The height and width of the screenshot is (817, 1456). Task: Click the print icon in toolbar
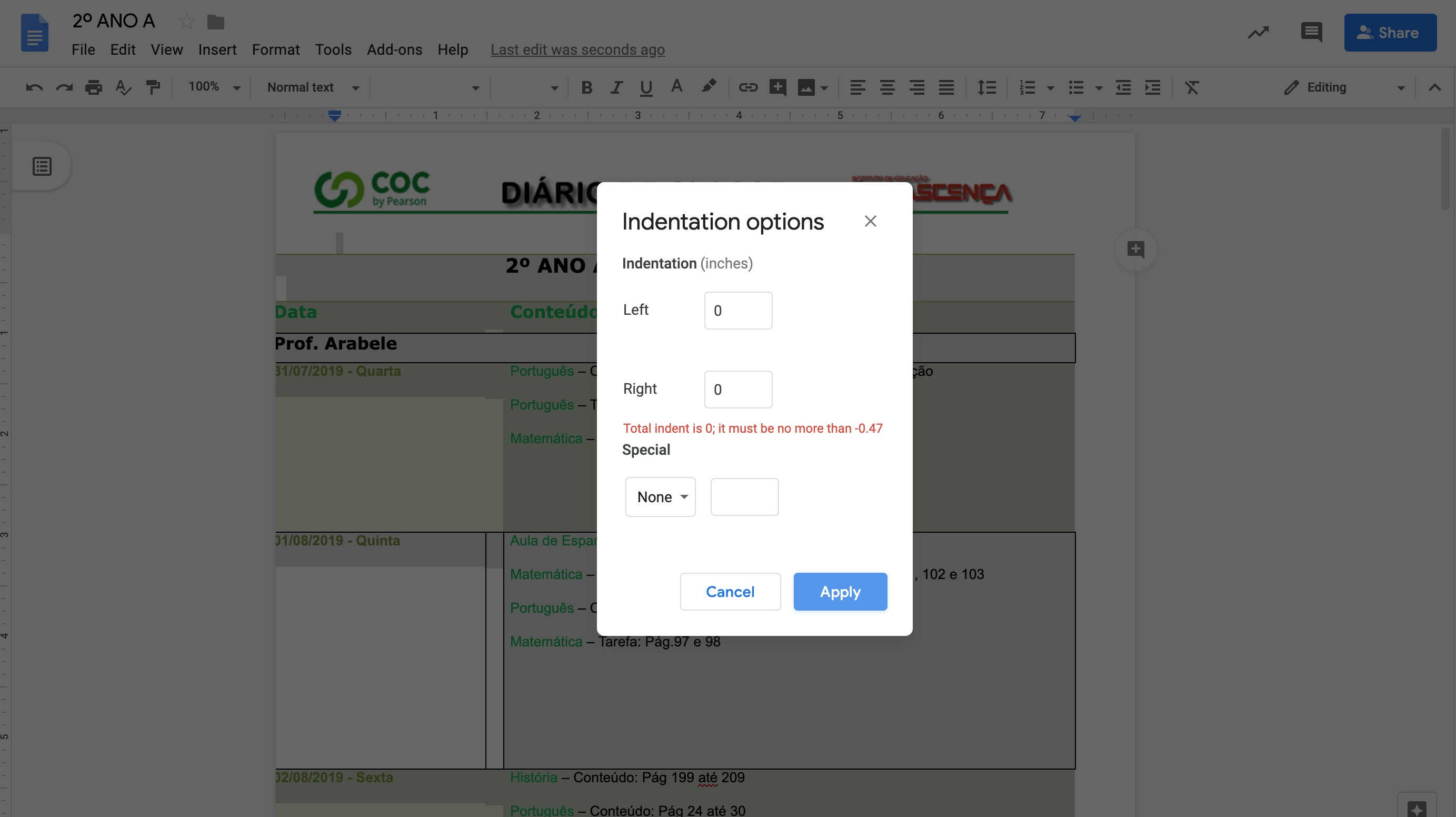point(93,87)
